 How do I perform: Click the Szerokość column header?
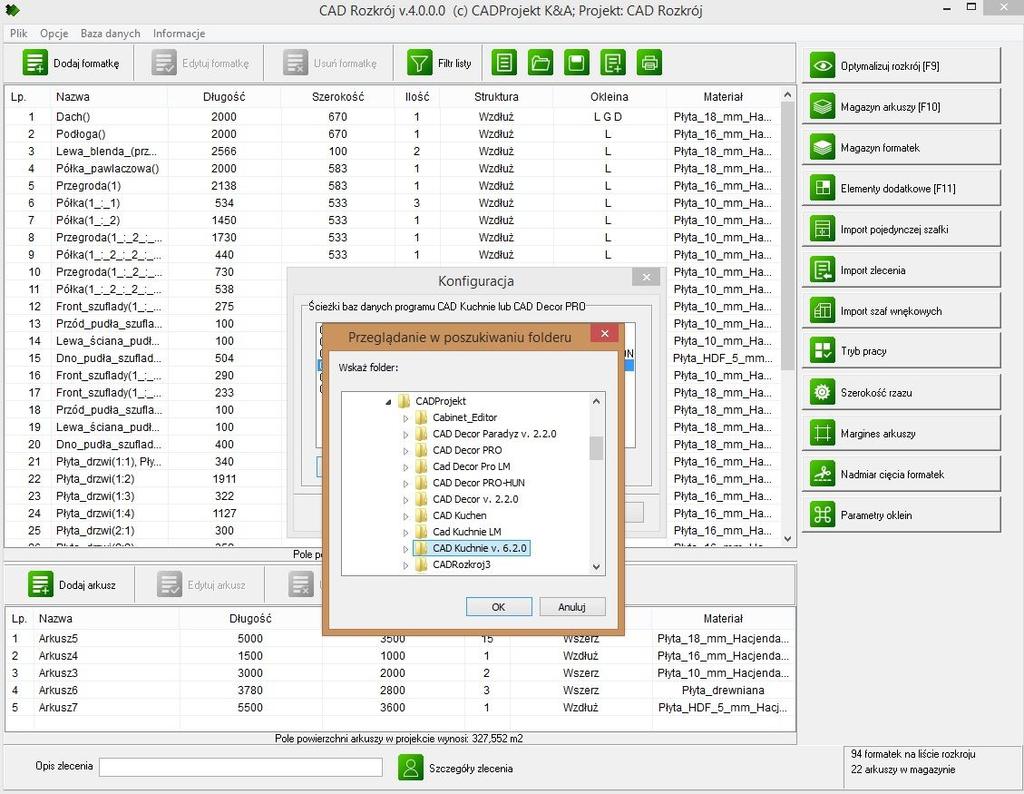tap(338, 97)
